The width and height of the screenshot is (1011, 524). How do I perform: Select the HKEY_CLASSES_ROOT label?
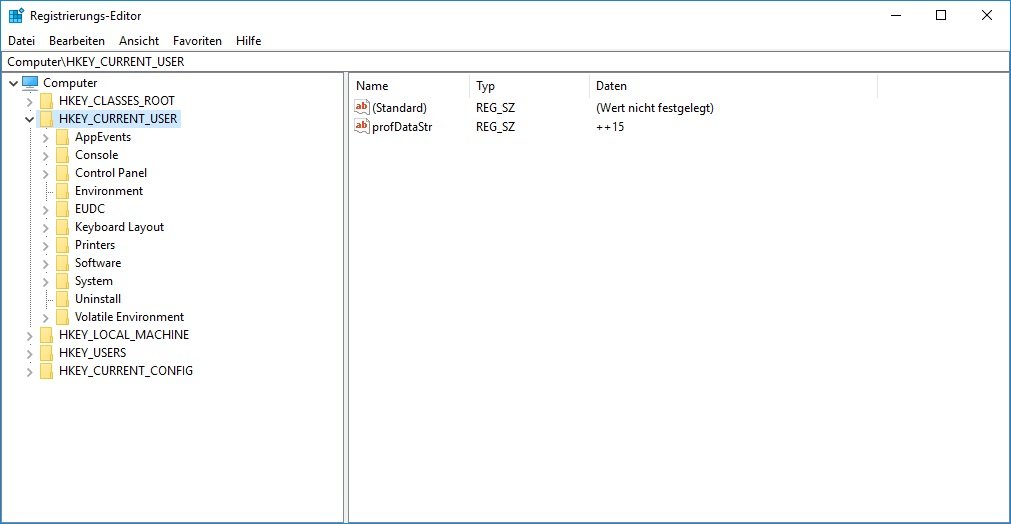(117, 101)
